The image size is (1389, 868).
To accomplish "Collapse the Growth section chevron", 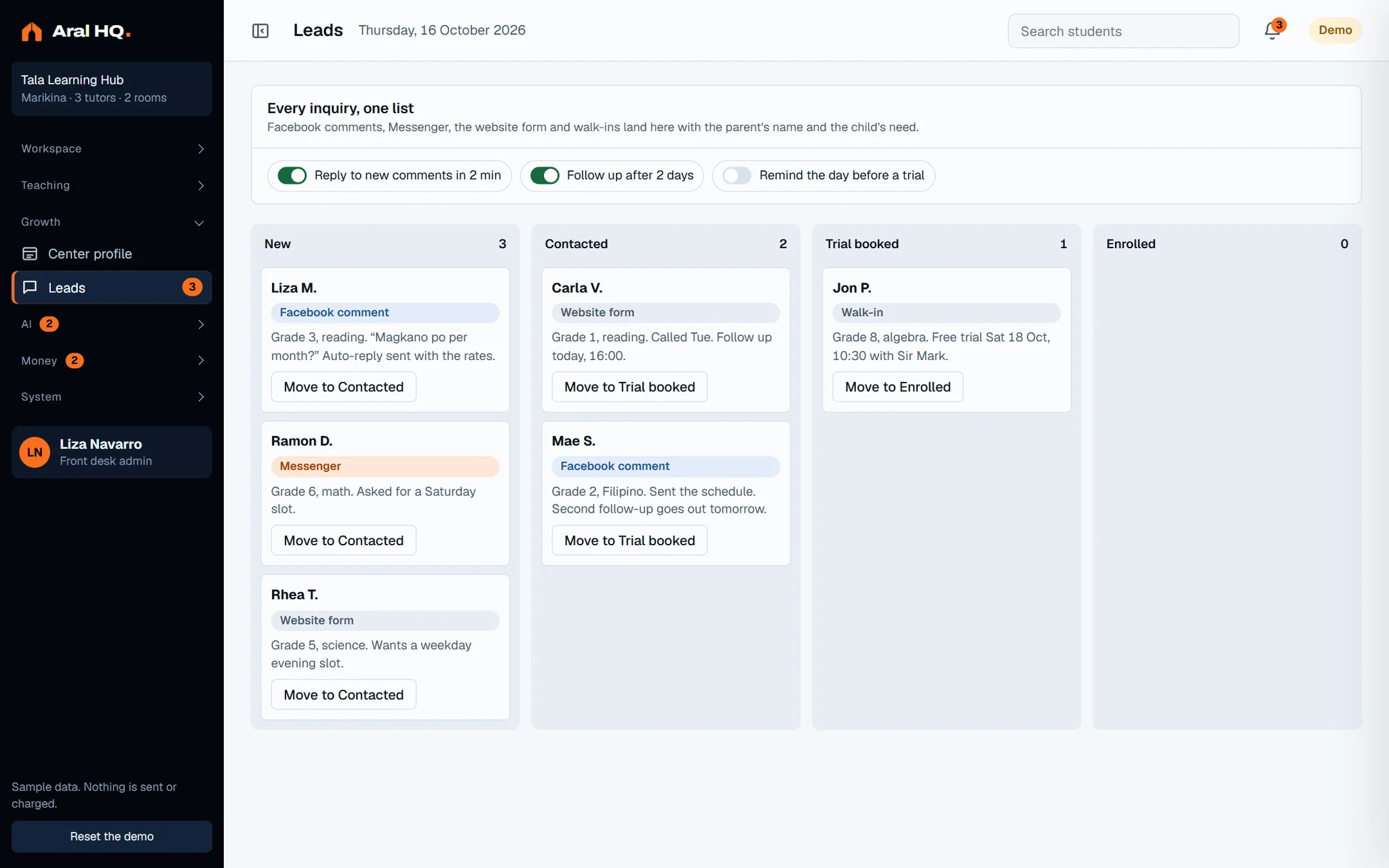I will 199,222.
